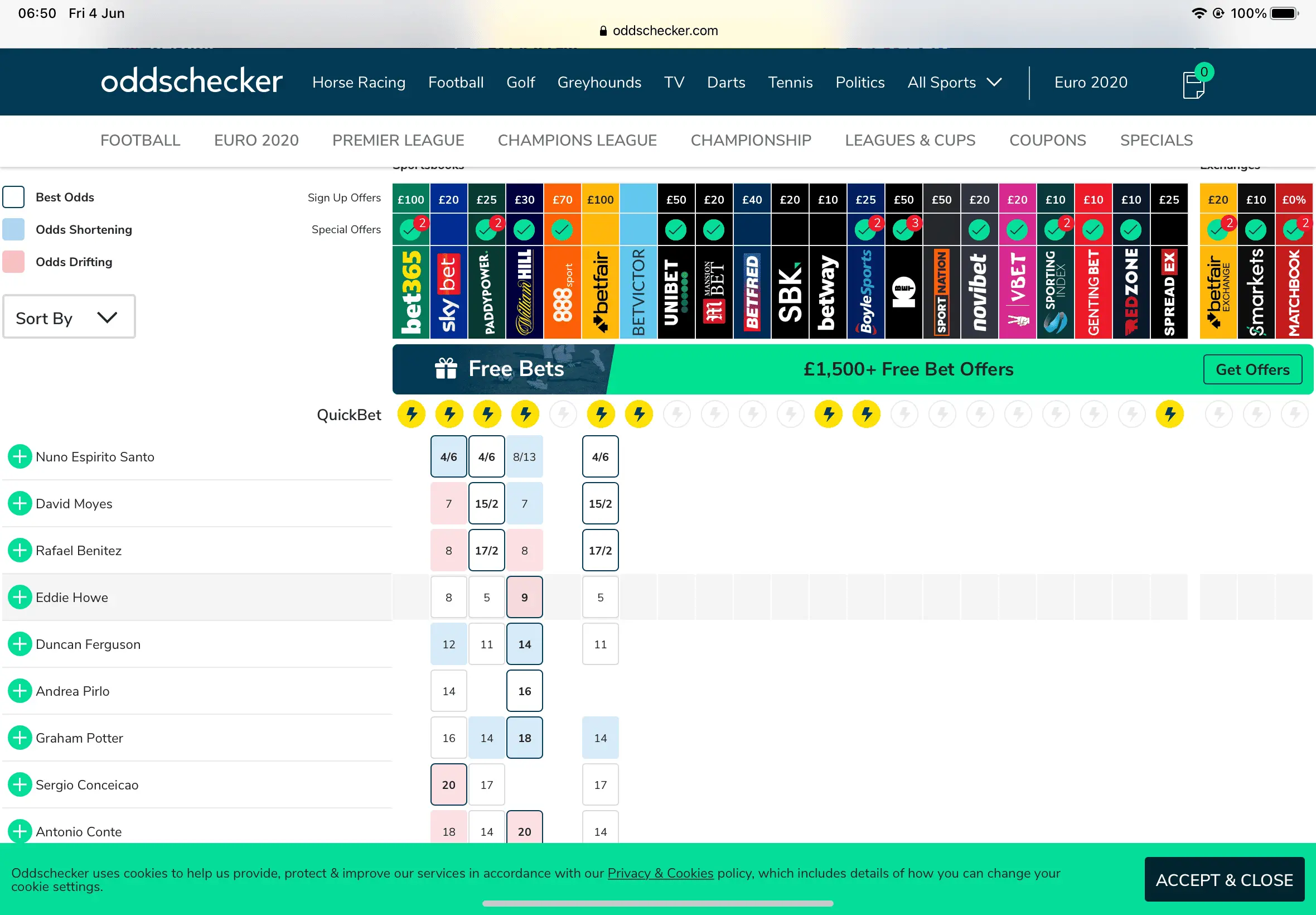Click Betfair Exchange logo
1316x915 pixels.
[1218, 292]
